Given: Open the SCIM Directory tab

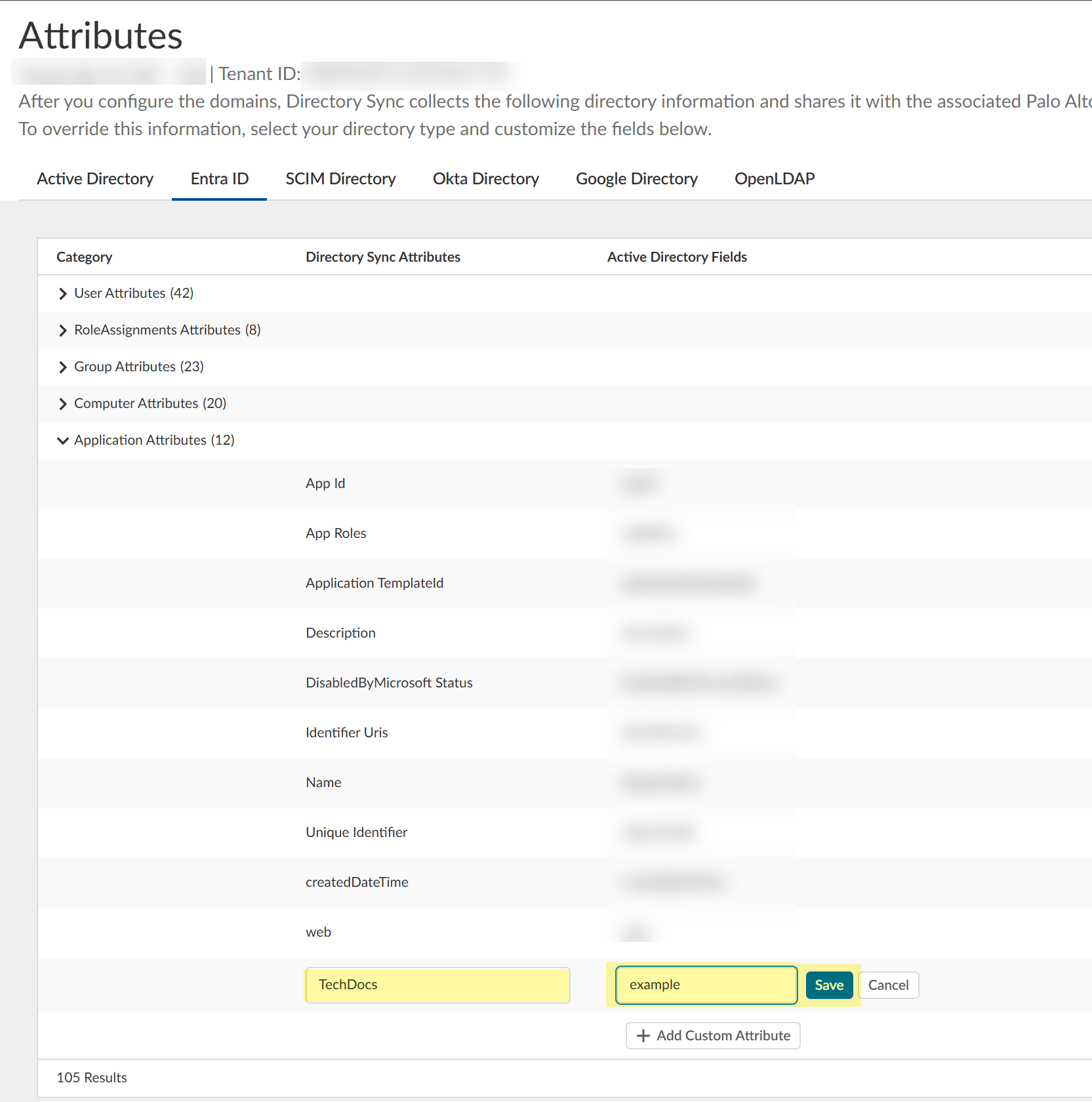Looking at the screenshot, I should click(340, 179).
